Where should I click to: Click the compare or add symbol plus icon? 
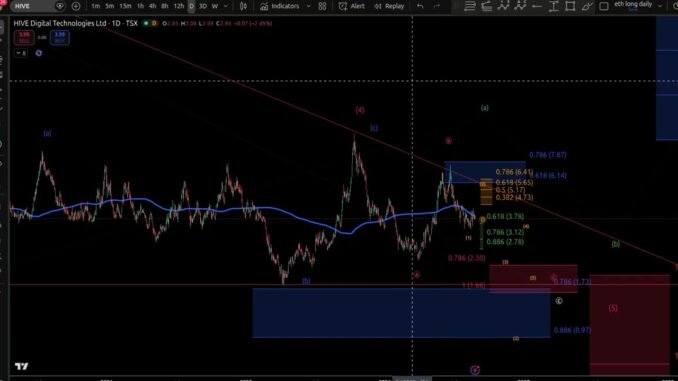76,6
